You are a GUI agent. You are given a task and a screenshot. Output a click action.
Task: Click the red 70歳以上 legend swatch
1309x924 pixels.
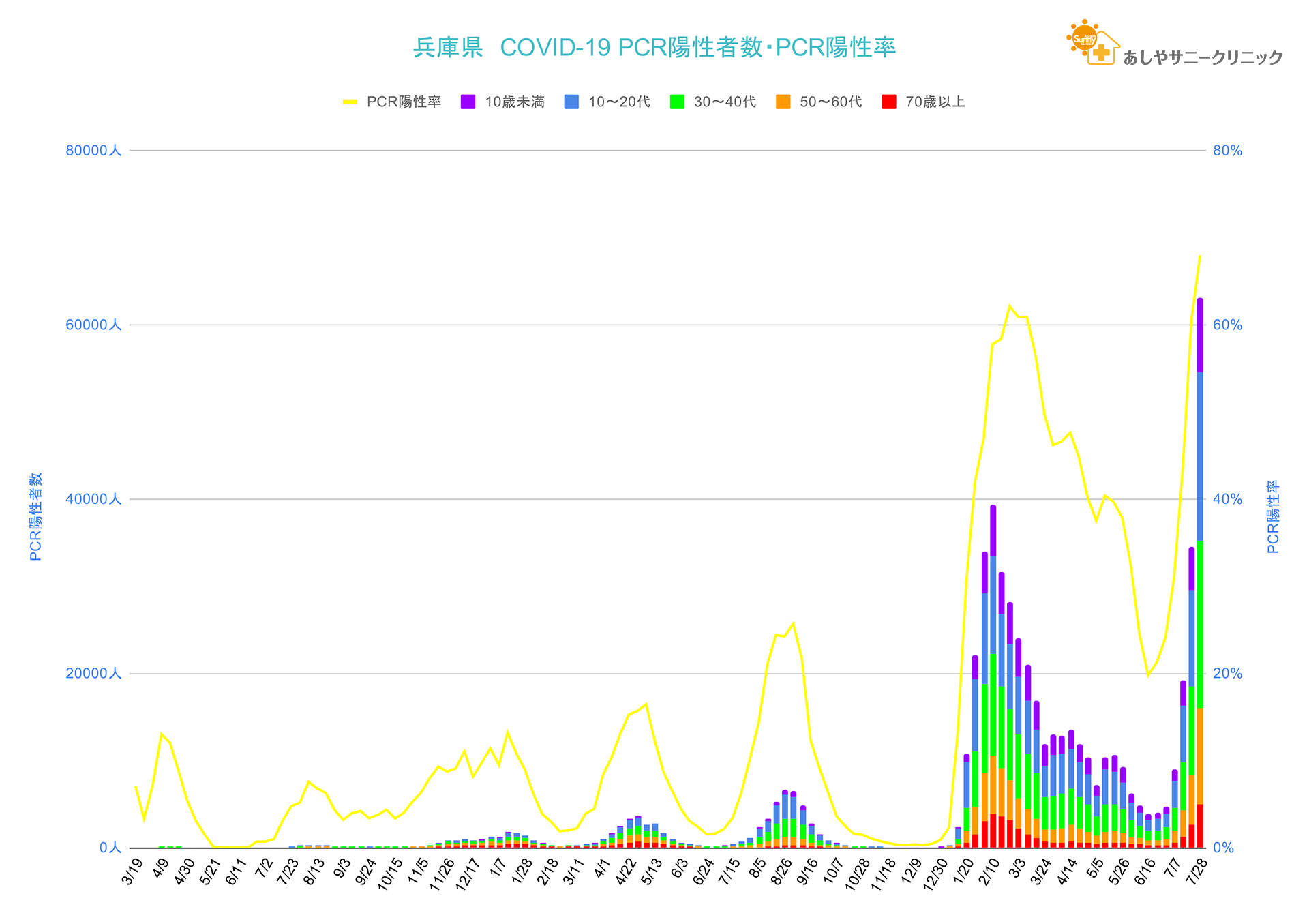(x=888, y=102)
